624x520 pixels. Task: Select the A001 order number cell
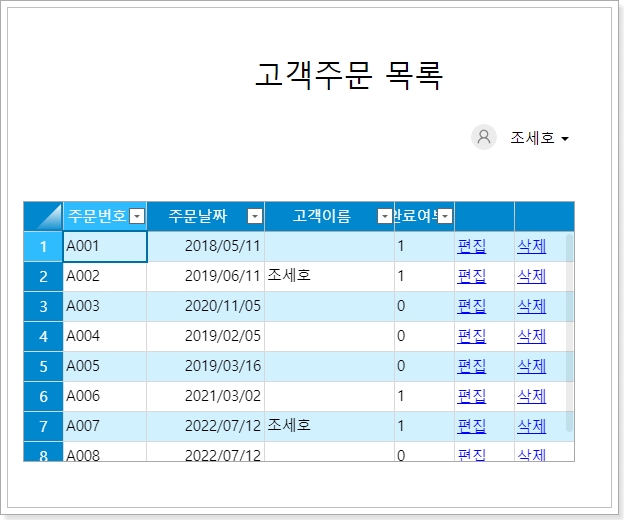tap(105, 246)
